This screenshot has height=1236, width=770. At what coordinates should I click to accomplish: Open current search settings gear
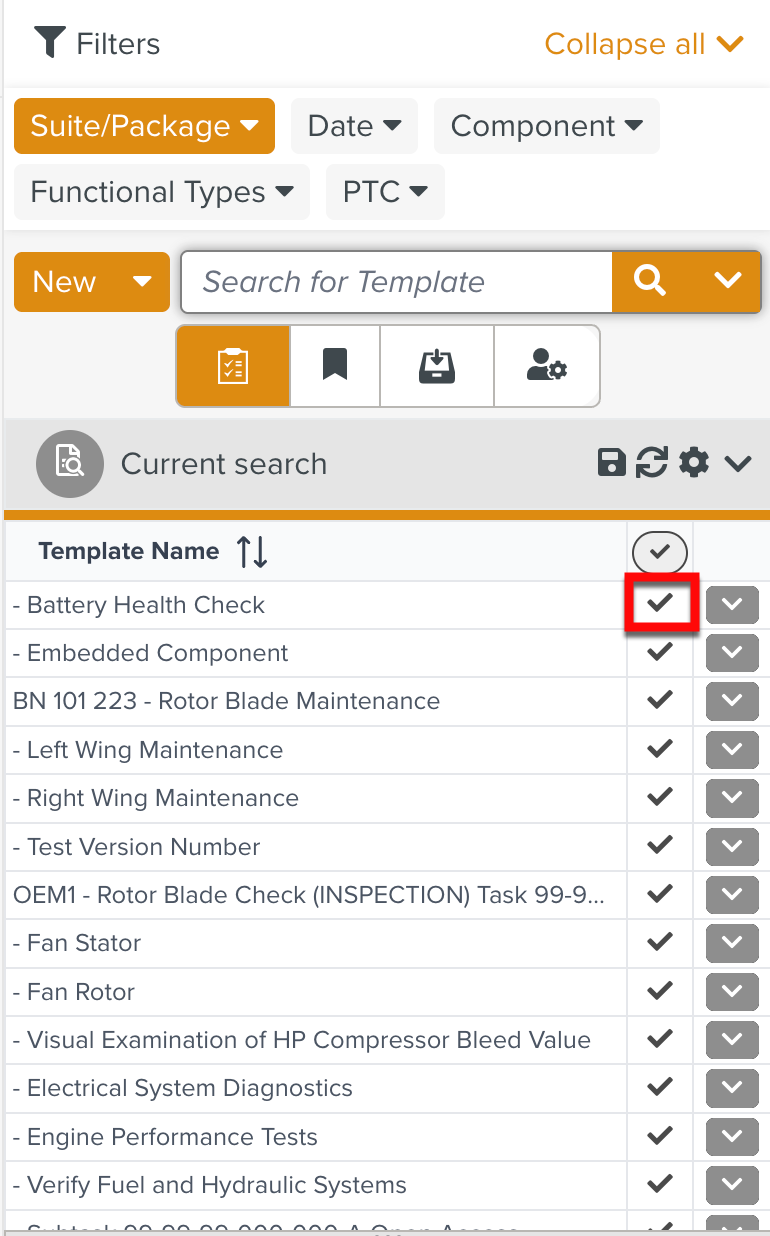[x=694, y=463]
